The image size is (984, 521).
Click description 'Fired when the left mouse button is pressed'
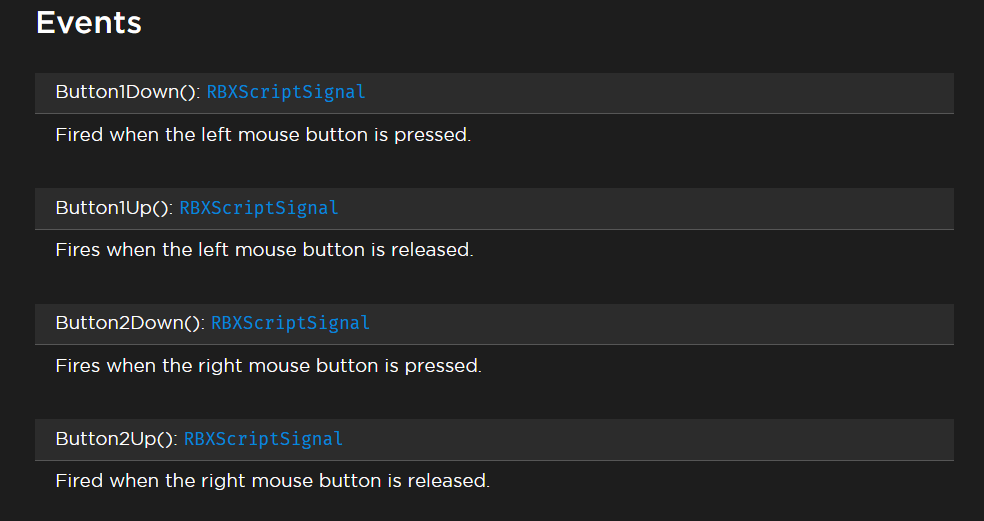[x=263, y=135]
